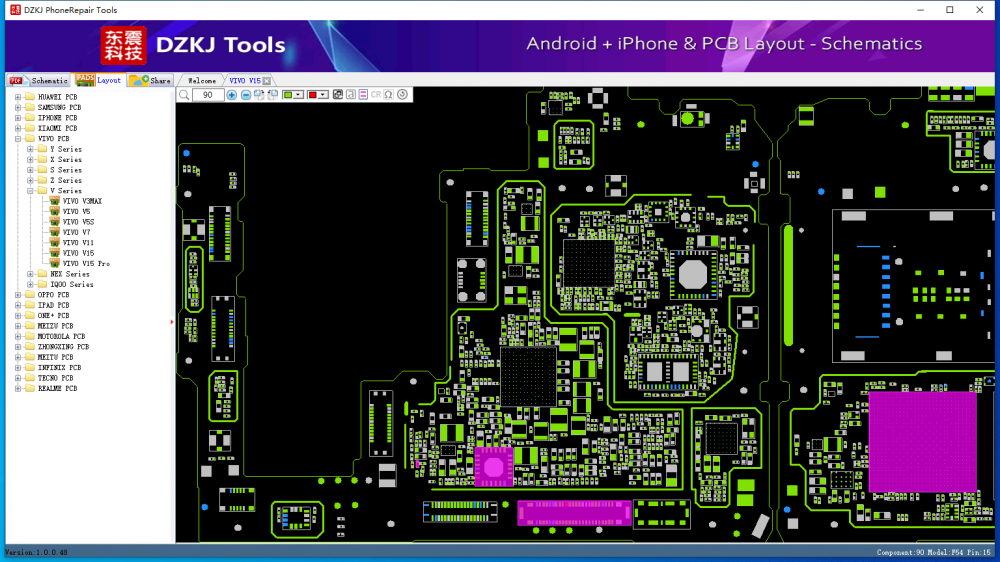Minimize the DZKJ PhoneRepair Tools window
The width and height of the screenshot is (1000, 562).
[x=920, y=10]
